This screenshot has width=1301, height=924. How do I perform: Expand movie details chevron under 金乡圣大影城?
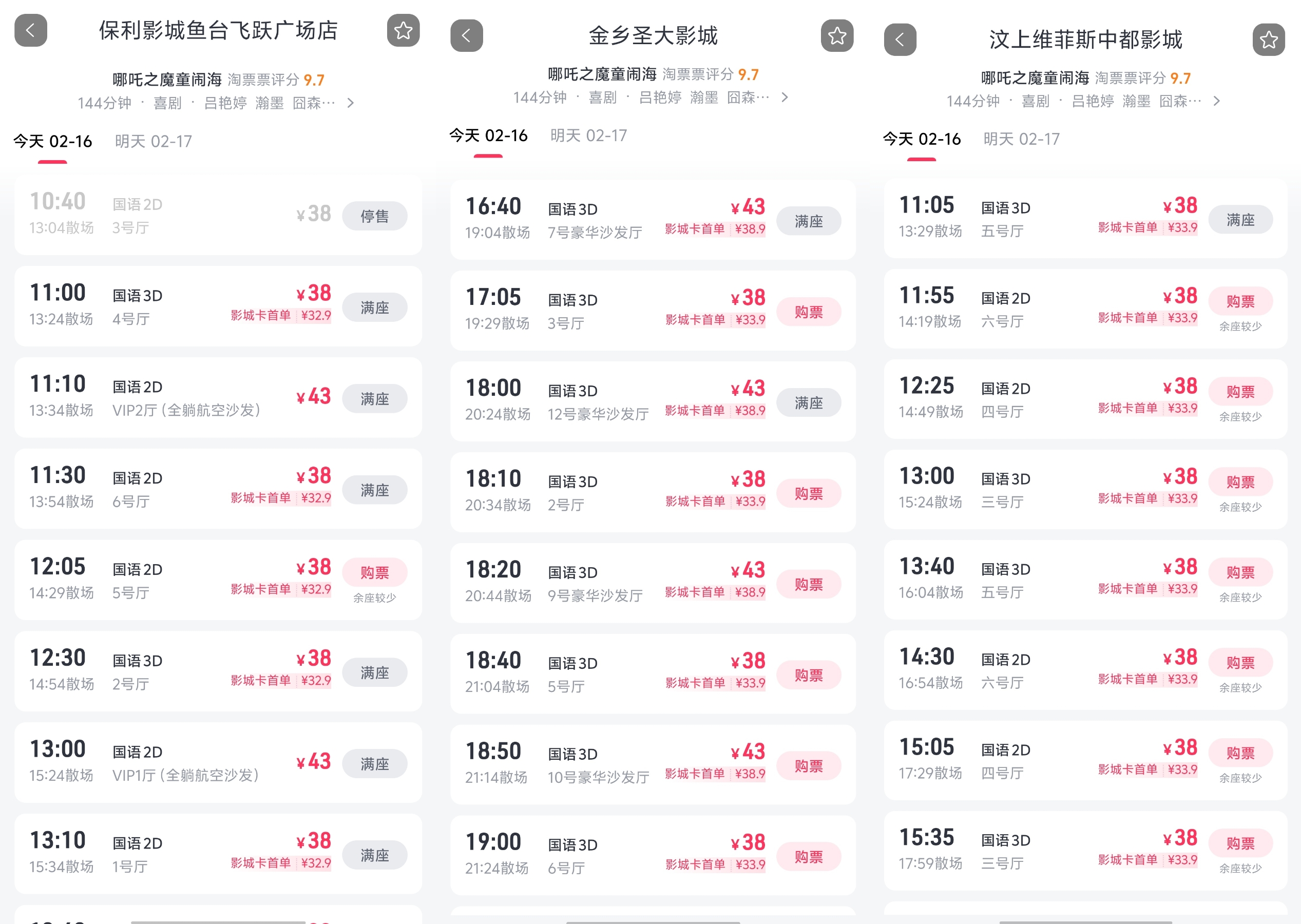[x=785, y=98]
